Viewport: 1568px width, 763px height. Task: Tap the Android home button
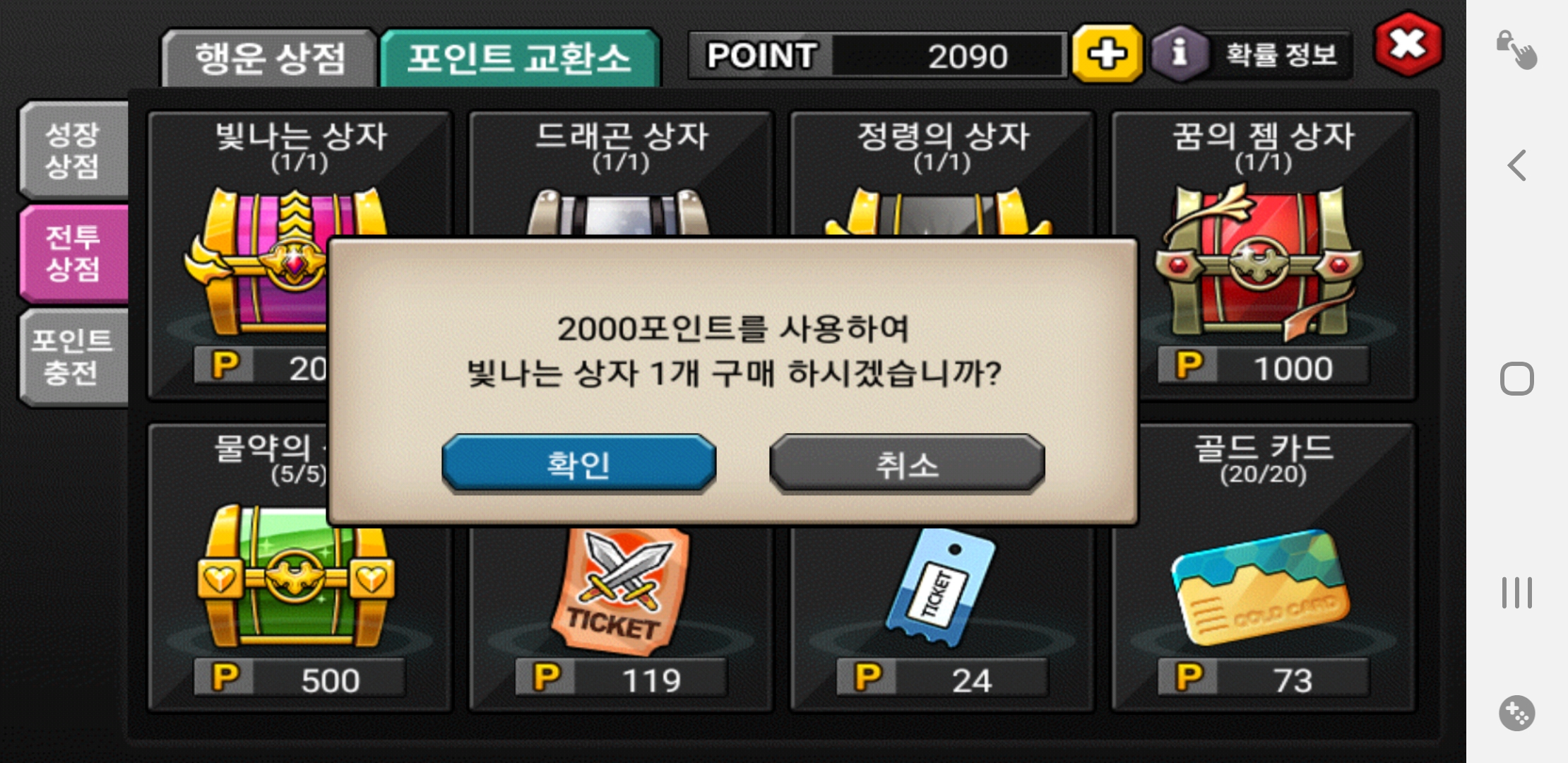tap(1517, 379)
